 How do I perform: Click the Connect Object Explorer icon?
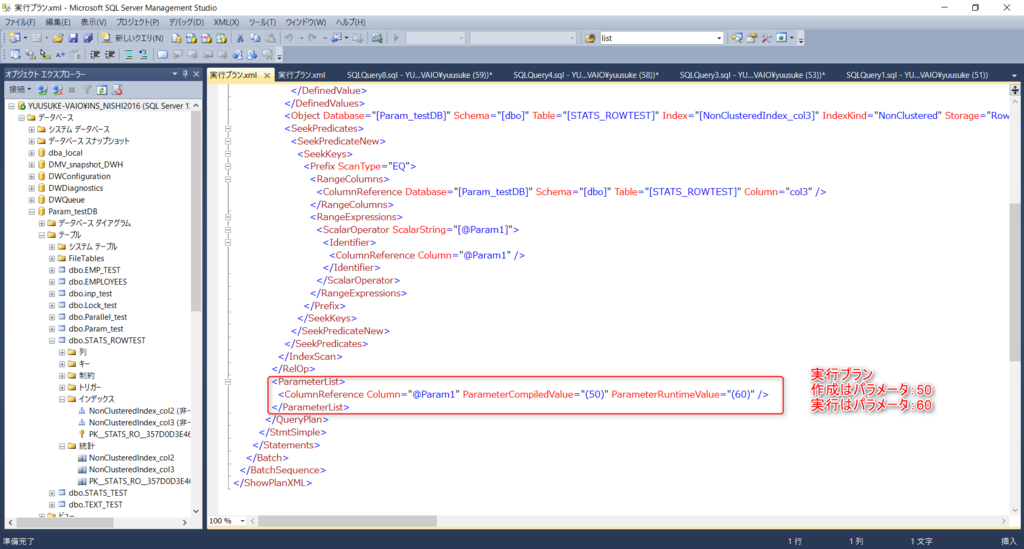[42, 90]
